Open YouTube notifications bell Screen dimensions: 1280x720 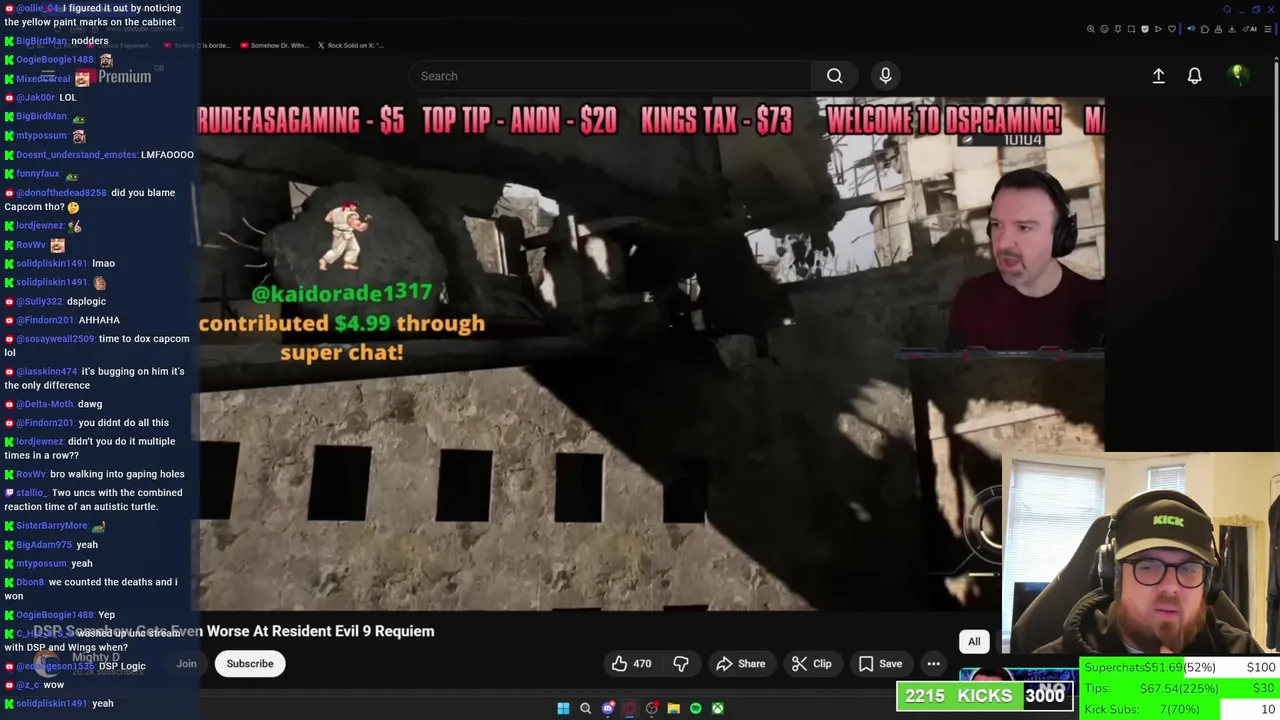pyautogui.click(x=1194, y=76)
